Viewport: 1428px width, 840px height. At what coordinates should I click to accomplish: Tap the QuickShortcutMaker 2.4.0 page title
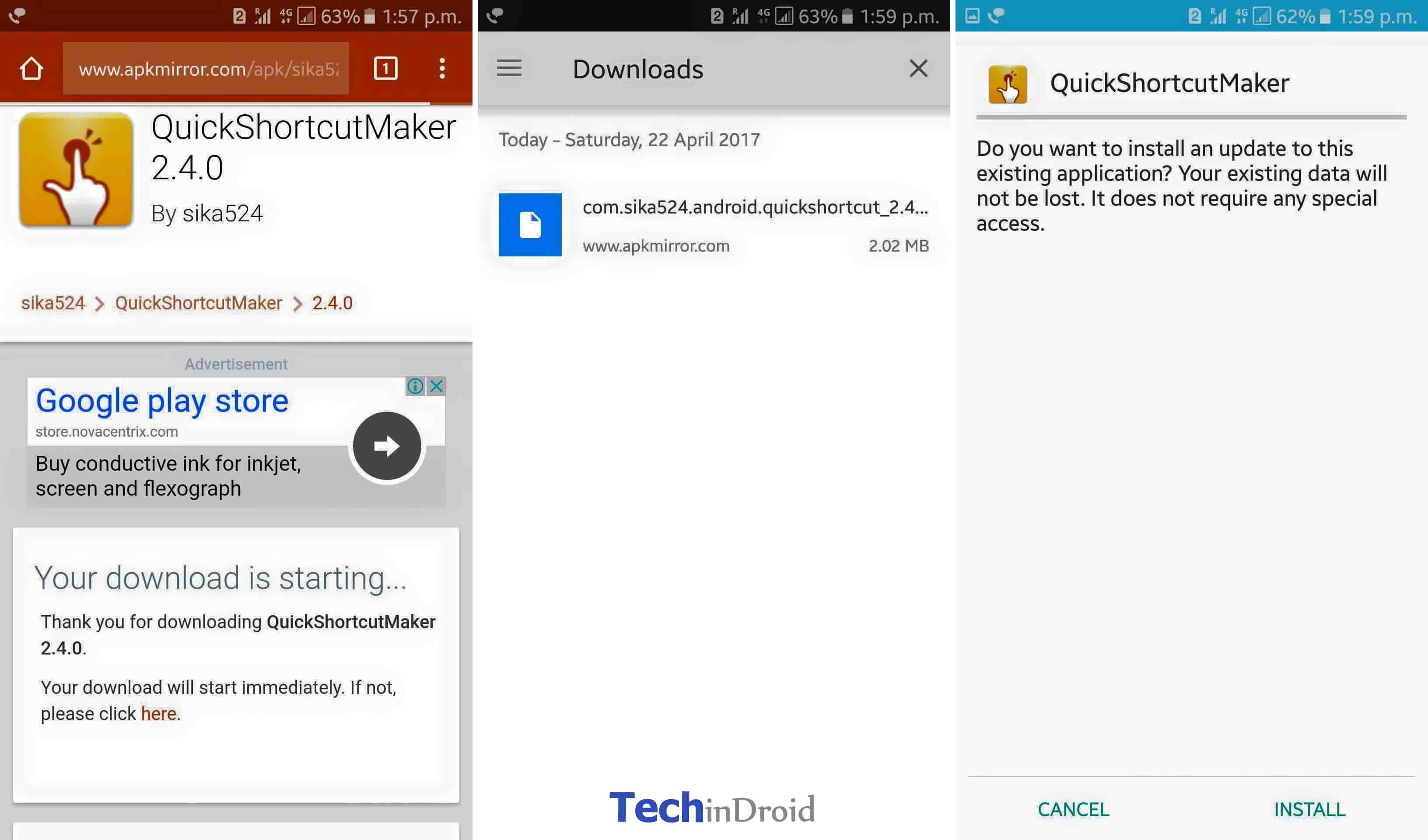303,147
